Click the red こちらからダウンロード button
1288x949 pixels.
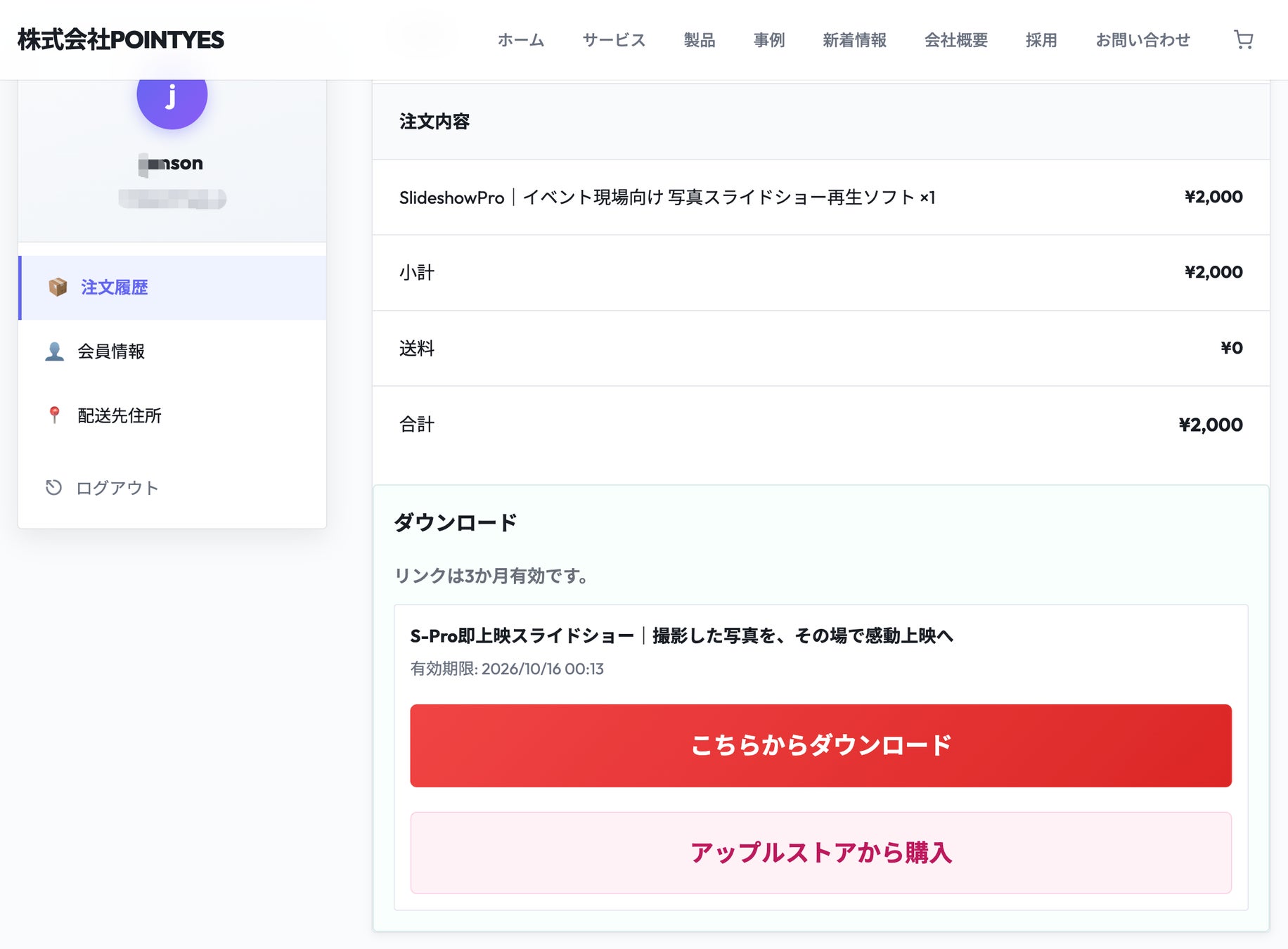coord(821,746)
